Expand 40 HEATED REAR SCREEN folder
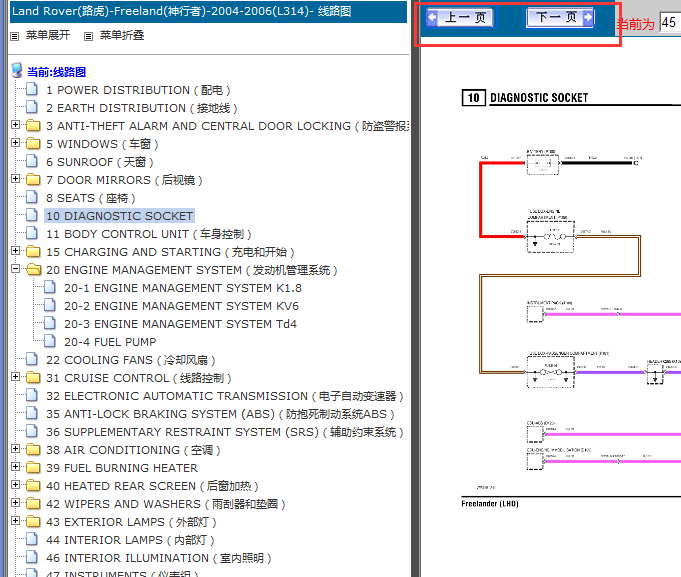 [16, 485]
